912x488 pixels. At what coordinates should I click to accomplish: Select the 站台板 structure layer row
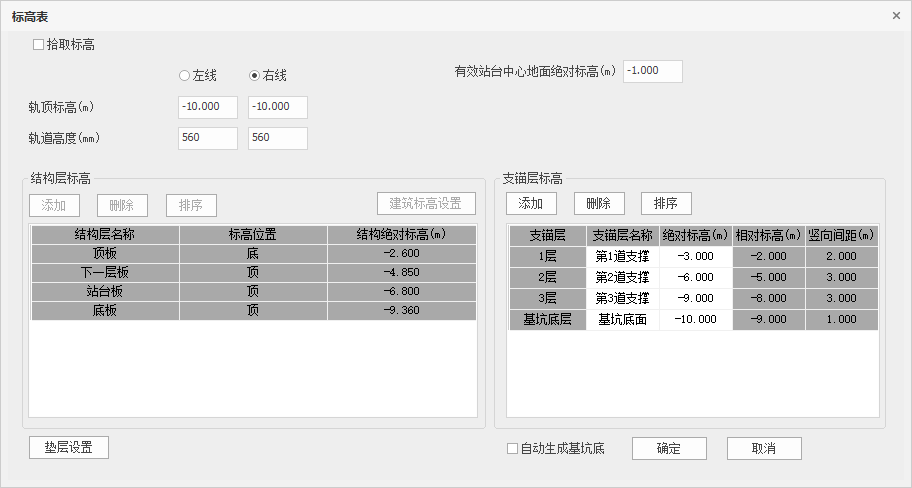click(x=104, y=292)
